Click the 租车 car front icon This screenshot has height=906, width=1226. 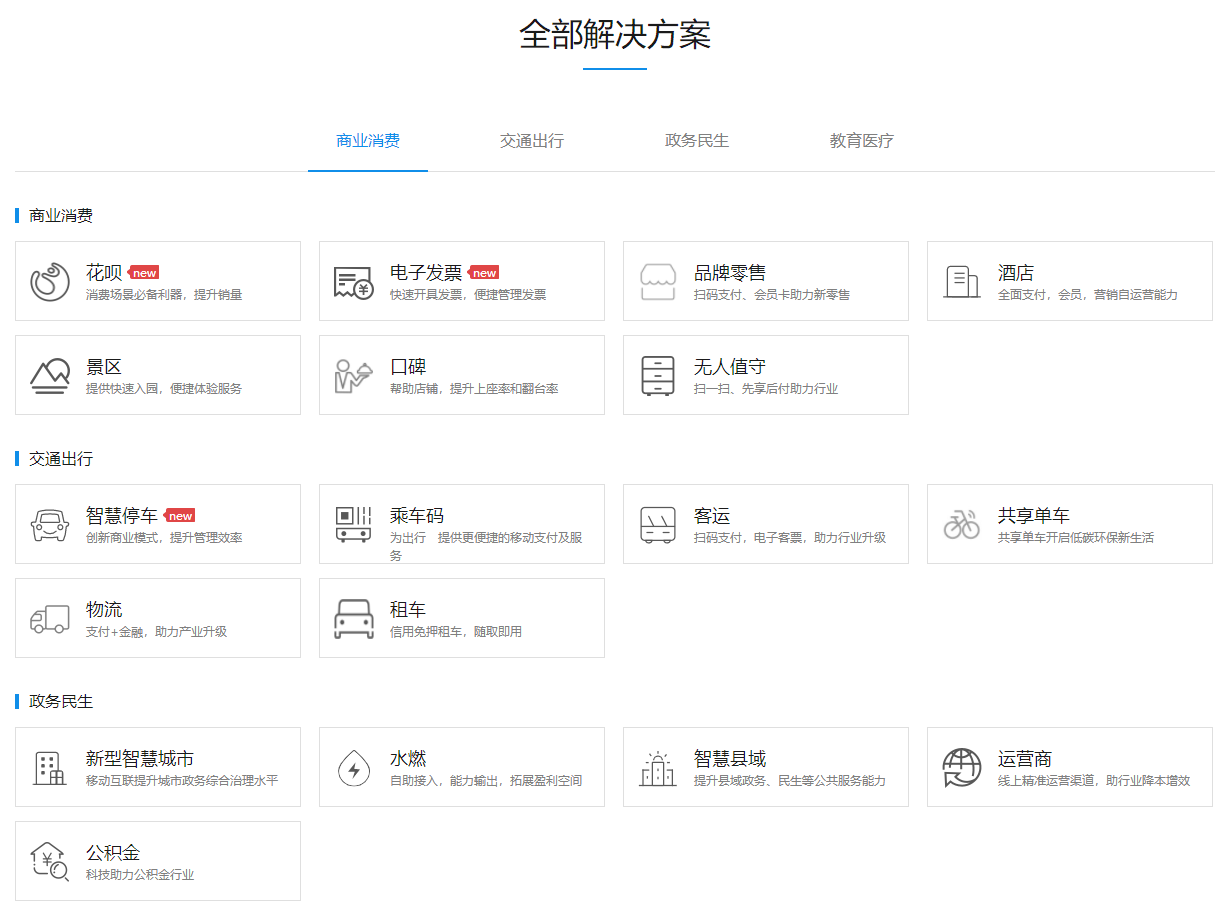[x=354, y=619]
